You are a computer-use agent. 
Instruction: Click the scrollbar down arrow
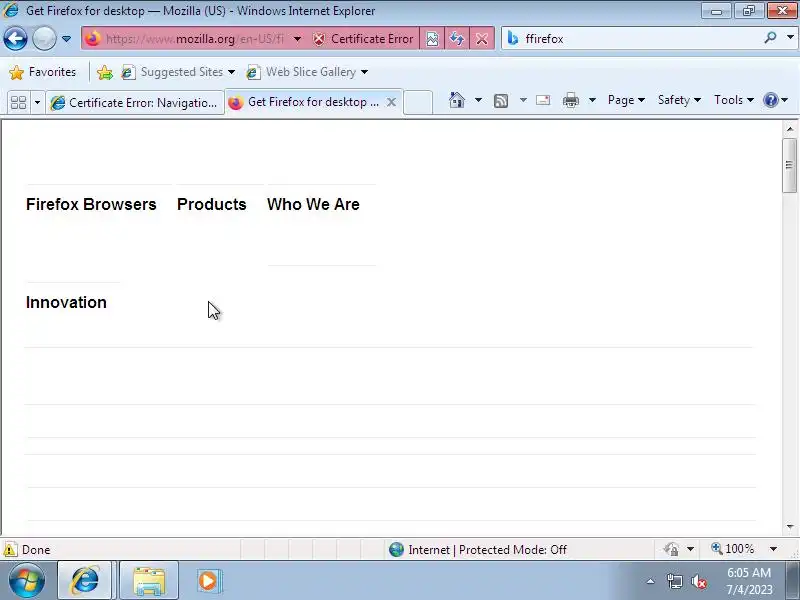790,526
